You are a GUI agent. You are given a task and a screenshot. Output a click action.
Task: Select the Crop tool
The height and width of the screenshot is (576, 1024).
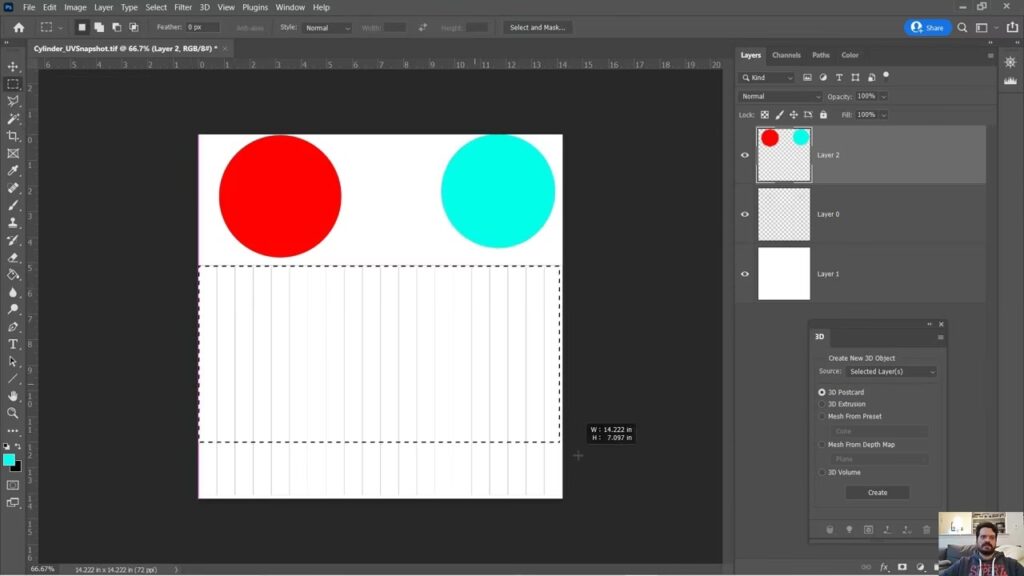(x=13, y=136)
